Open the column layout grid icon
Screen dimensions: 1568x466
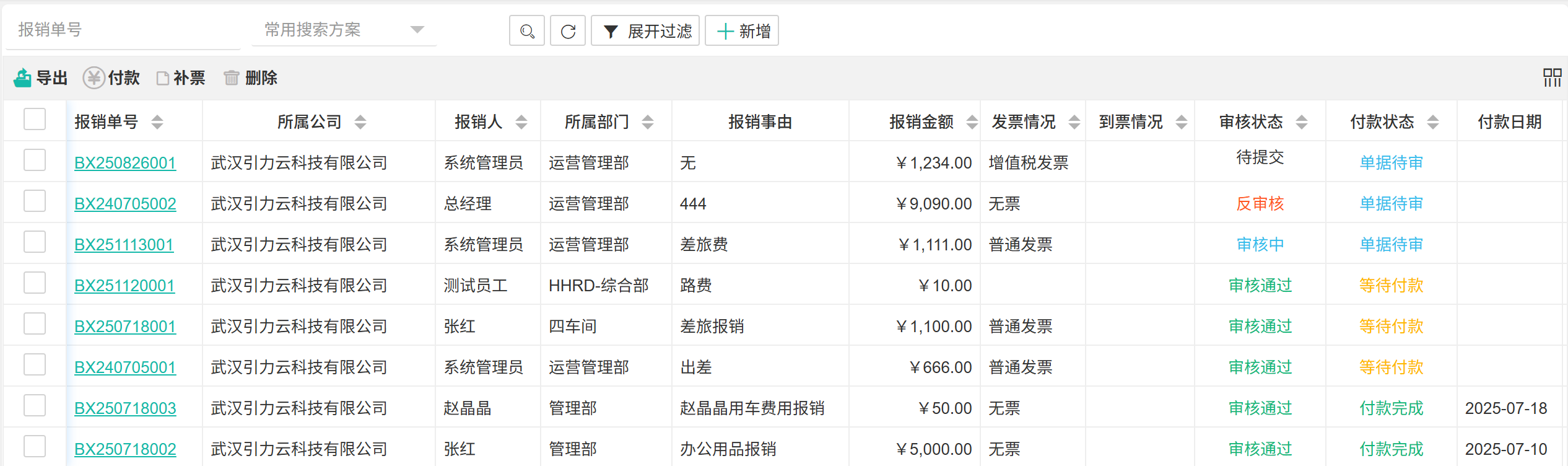(1552, 77)
